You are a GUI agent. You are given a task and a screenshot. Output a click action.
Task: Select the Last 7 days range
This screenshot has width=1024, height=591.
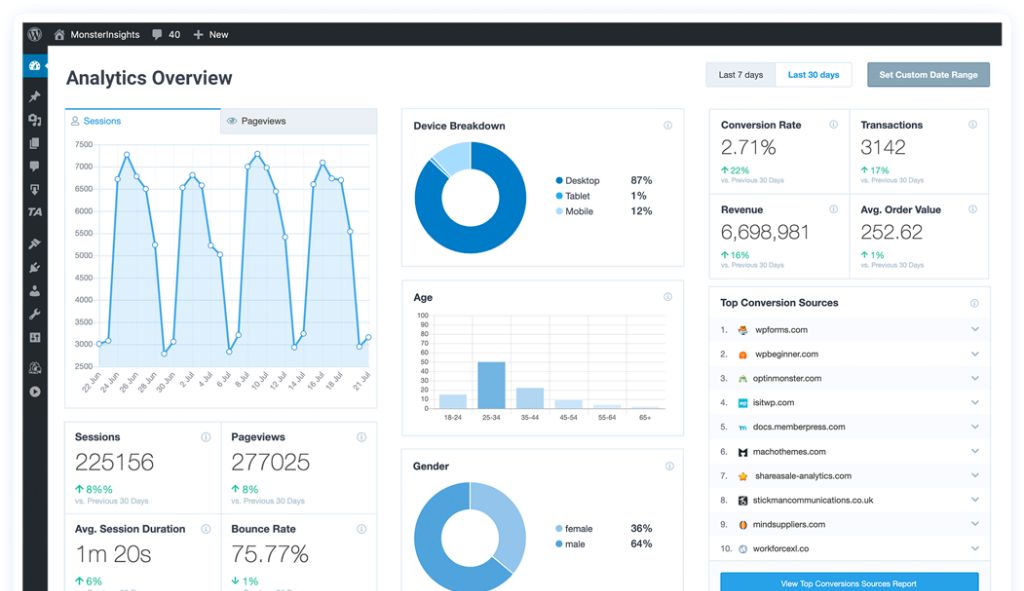pyautogui.click(x=740, y=75)
